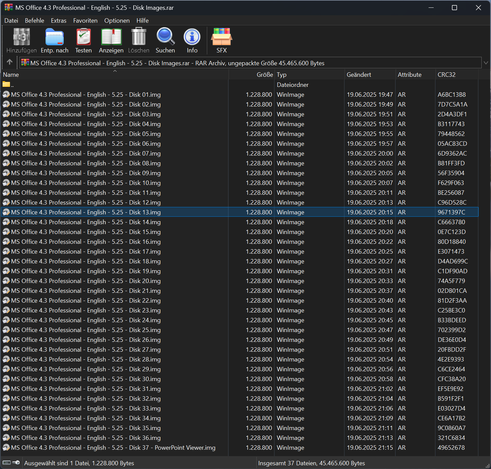The width and height of the screenshot is (491, 469).
Task: Click file icon of PowerPoint Viewer.img
Action: point(6,447)
